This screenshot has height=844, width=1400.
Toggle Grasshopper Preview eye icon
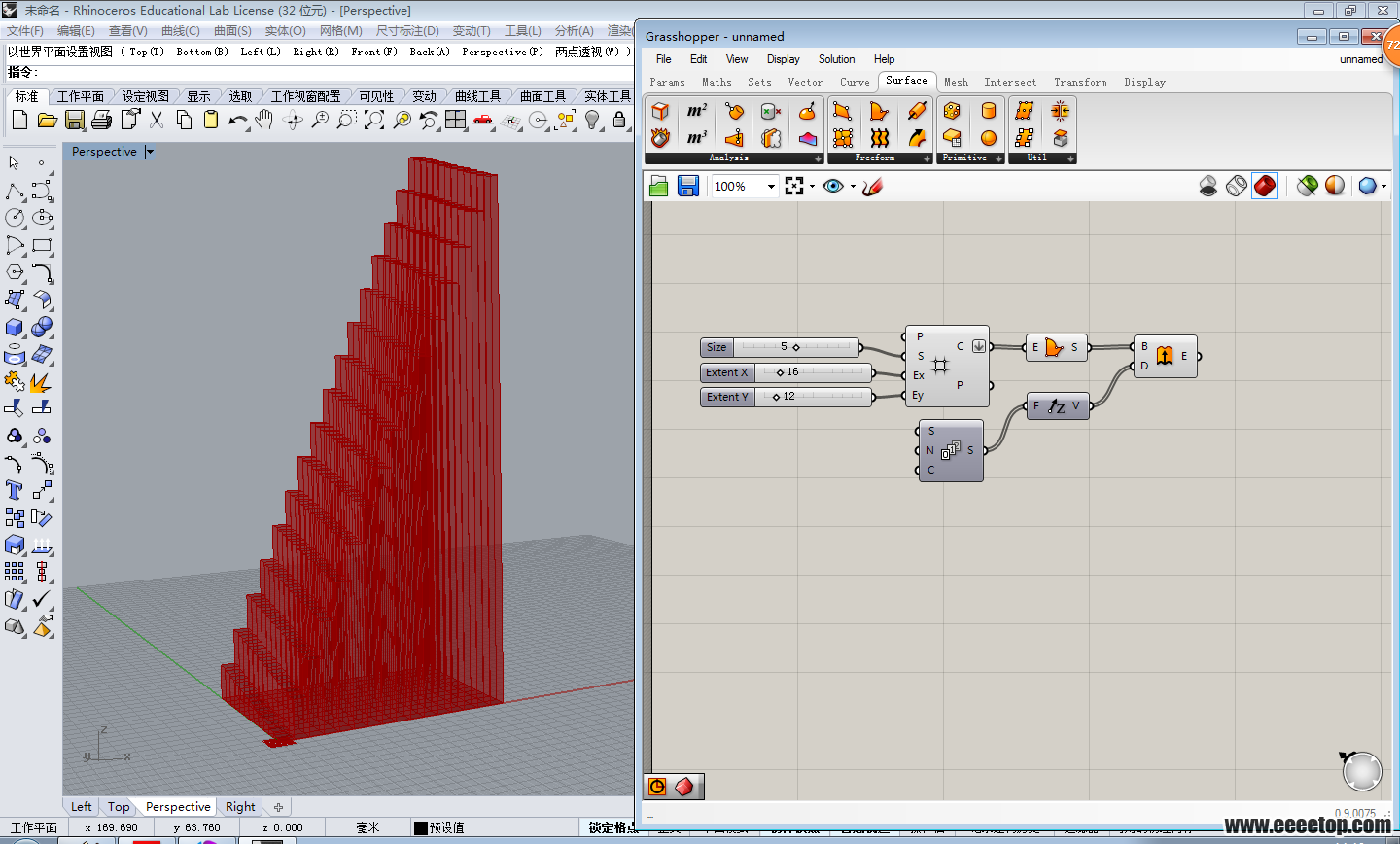(x=833, y=186)
